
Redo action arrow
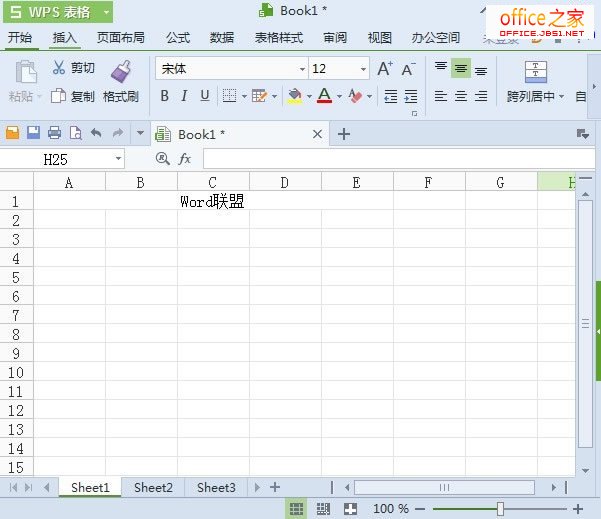[x=118, y=133]
